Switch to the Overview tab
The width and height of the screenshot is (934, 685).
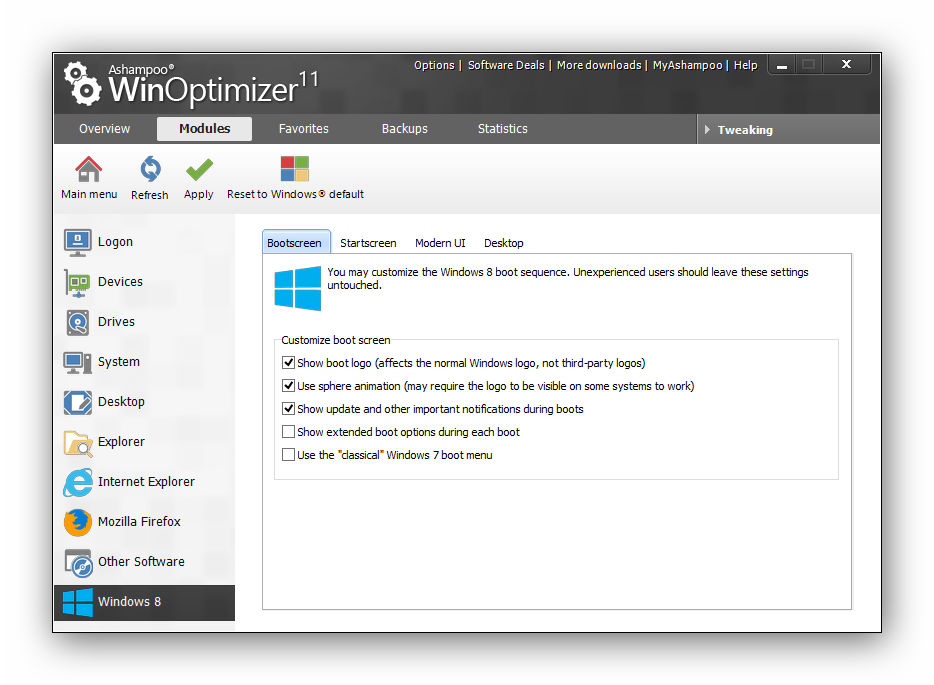pos(104,129)
